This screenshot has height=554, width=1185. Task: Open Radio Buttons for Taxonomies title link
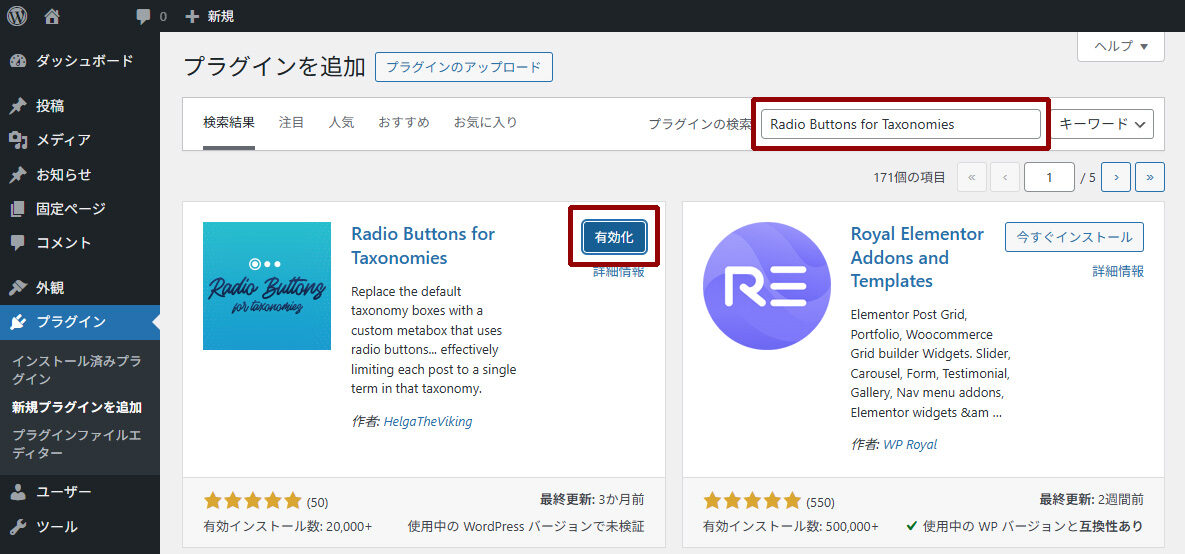(x=423, y=246)
